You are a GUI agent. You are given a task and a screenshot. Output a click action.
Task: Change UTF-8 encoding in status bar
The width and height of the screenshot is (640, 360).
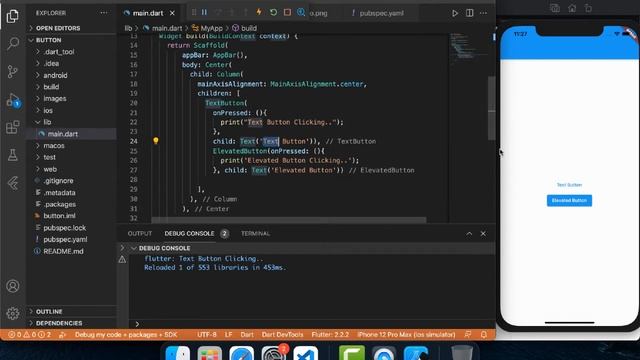point(207,335)
